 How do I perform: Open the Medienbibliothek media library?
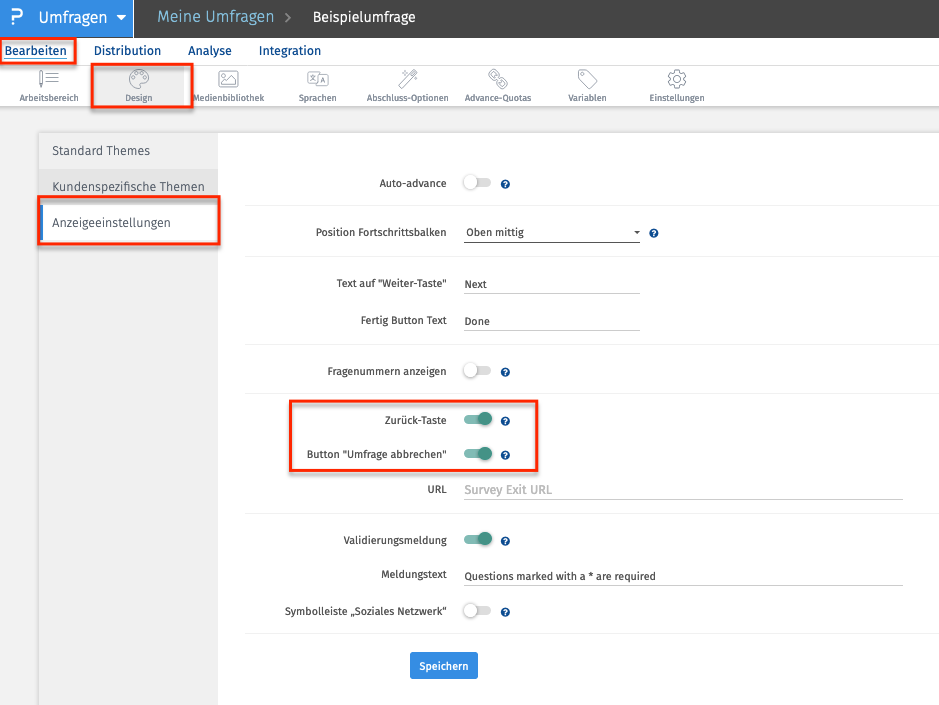[228, 85]
